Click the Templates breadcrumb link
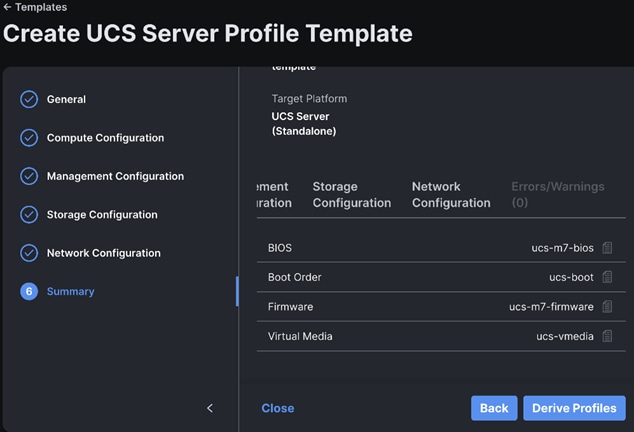 (41, 7)
